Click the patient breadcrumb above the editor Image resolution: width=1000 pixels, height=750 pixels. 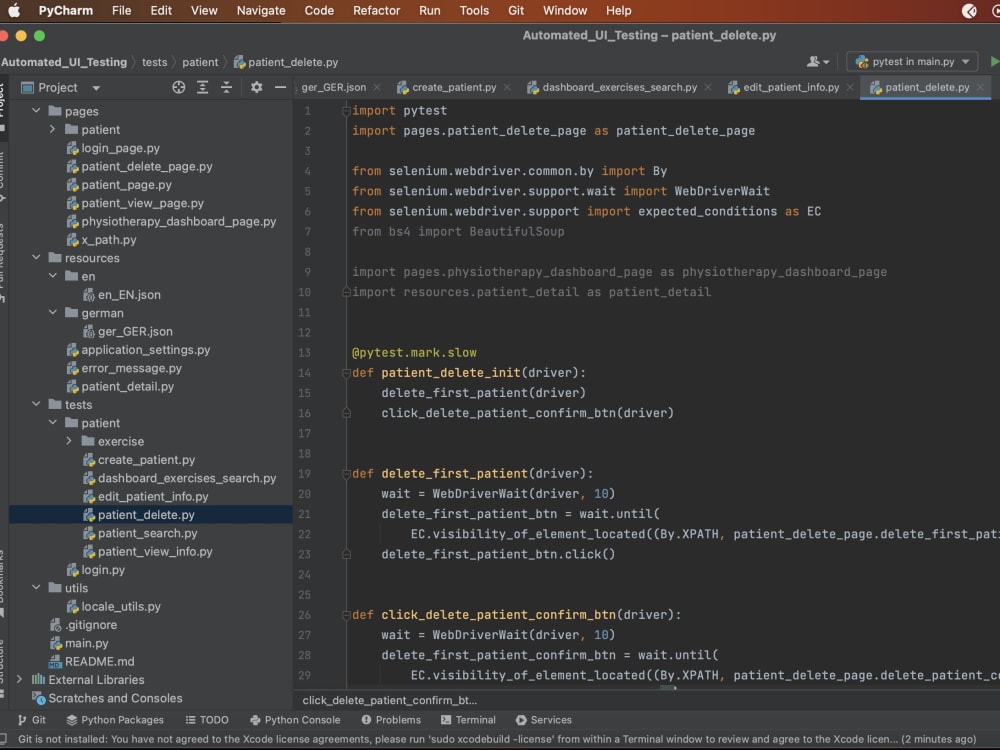point(200,61)
